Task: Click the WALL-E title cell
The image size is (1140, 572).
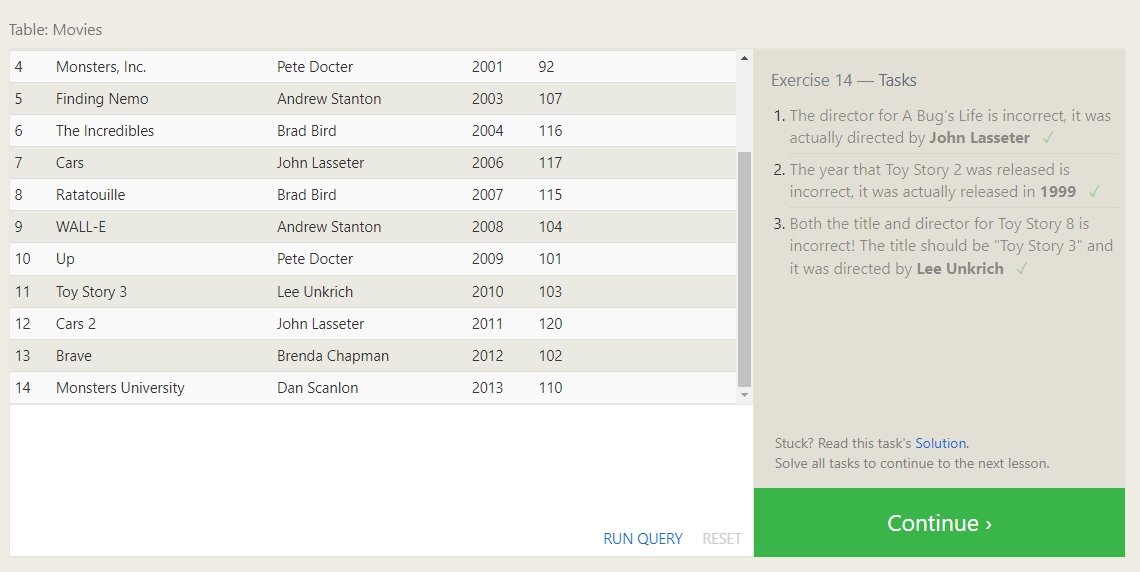Action: 80,227
